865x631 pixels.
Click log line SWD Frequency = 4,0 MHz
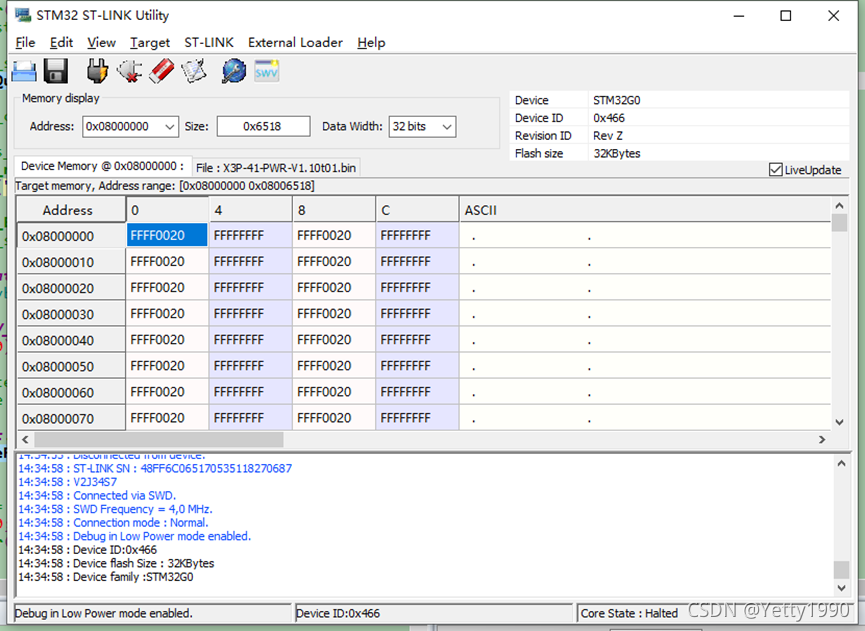(x=115, y=509)
